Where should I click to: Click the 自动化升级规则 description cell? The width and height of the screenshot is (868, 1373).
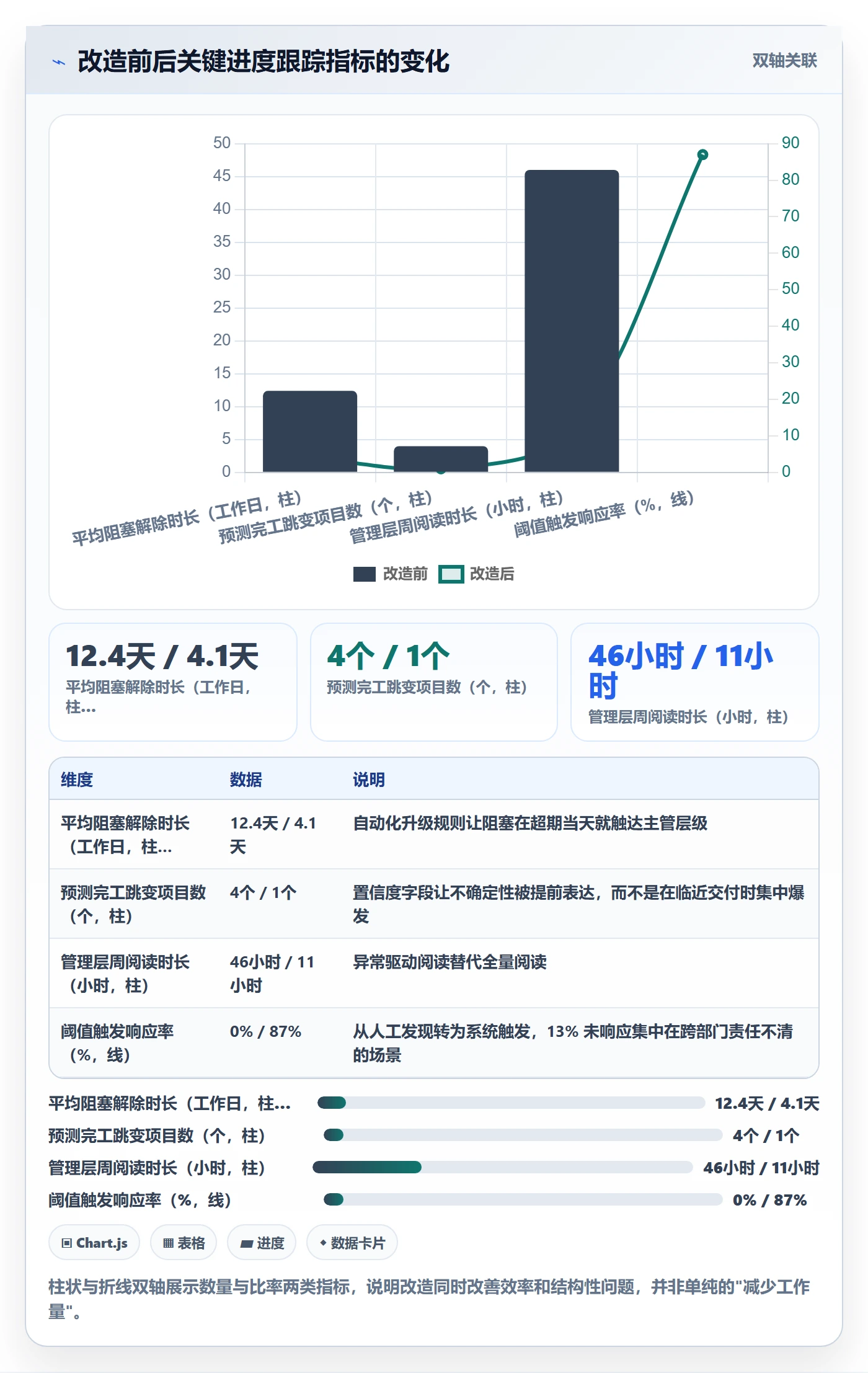(530, 823)
